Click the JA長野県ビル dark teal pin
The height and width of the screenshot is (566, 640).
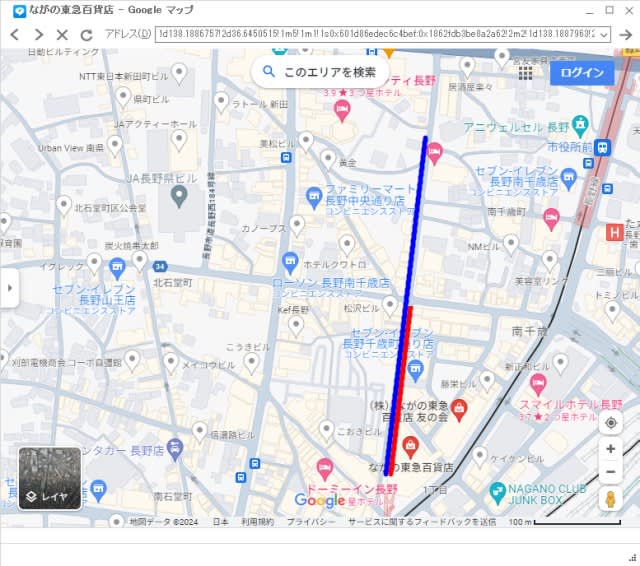coord(179,196)
